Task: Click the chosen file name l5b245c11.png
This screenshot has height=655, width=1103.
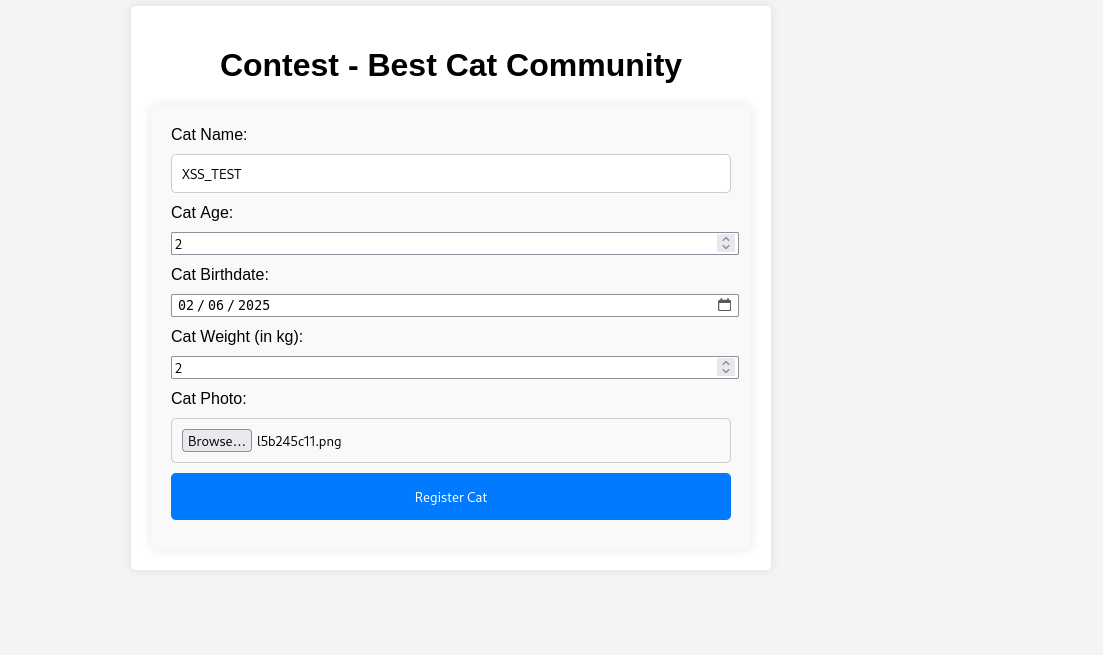Action: (299, 442)
